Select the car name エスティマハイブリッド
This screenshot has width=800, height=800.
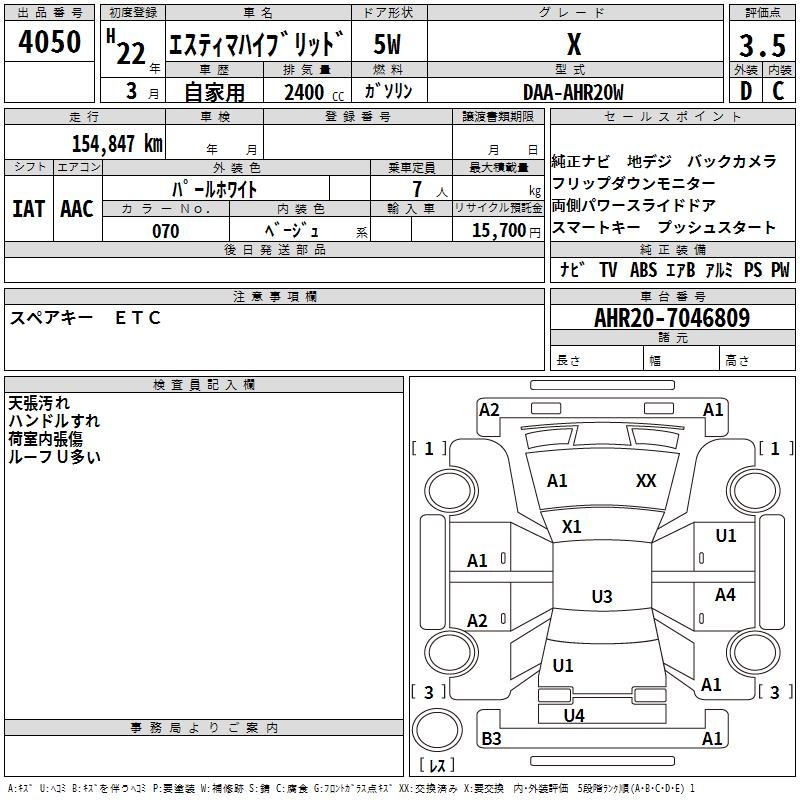click(257, 43)
